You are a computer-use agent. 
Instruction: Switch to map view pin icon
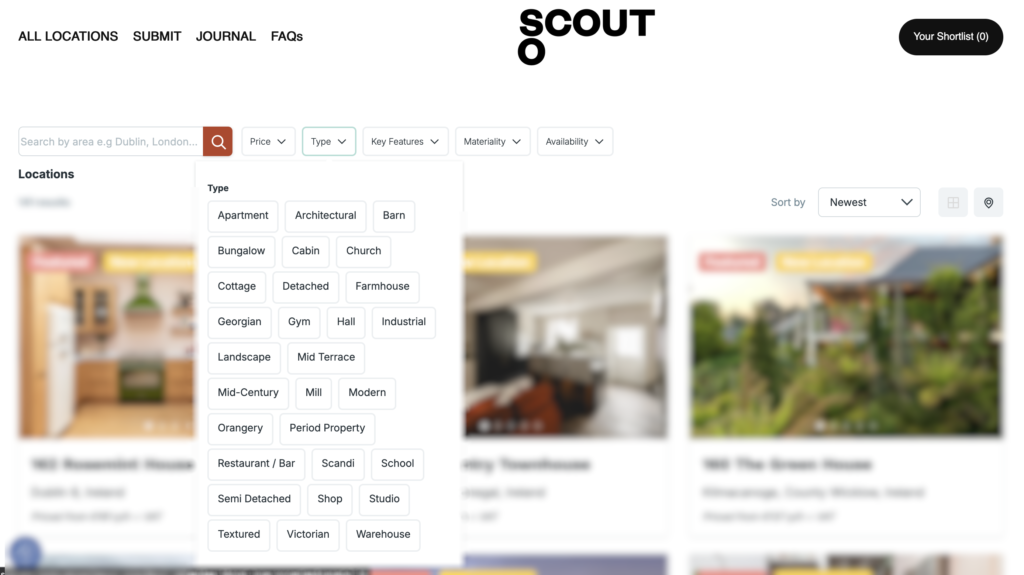(988, 203)
